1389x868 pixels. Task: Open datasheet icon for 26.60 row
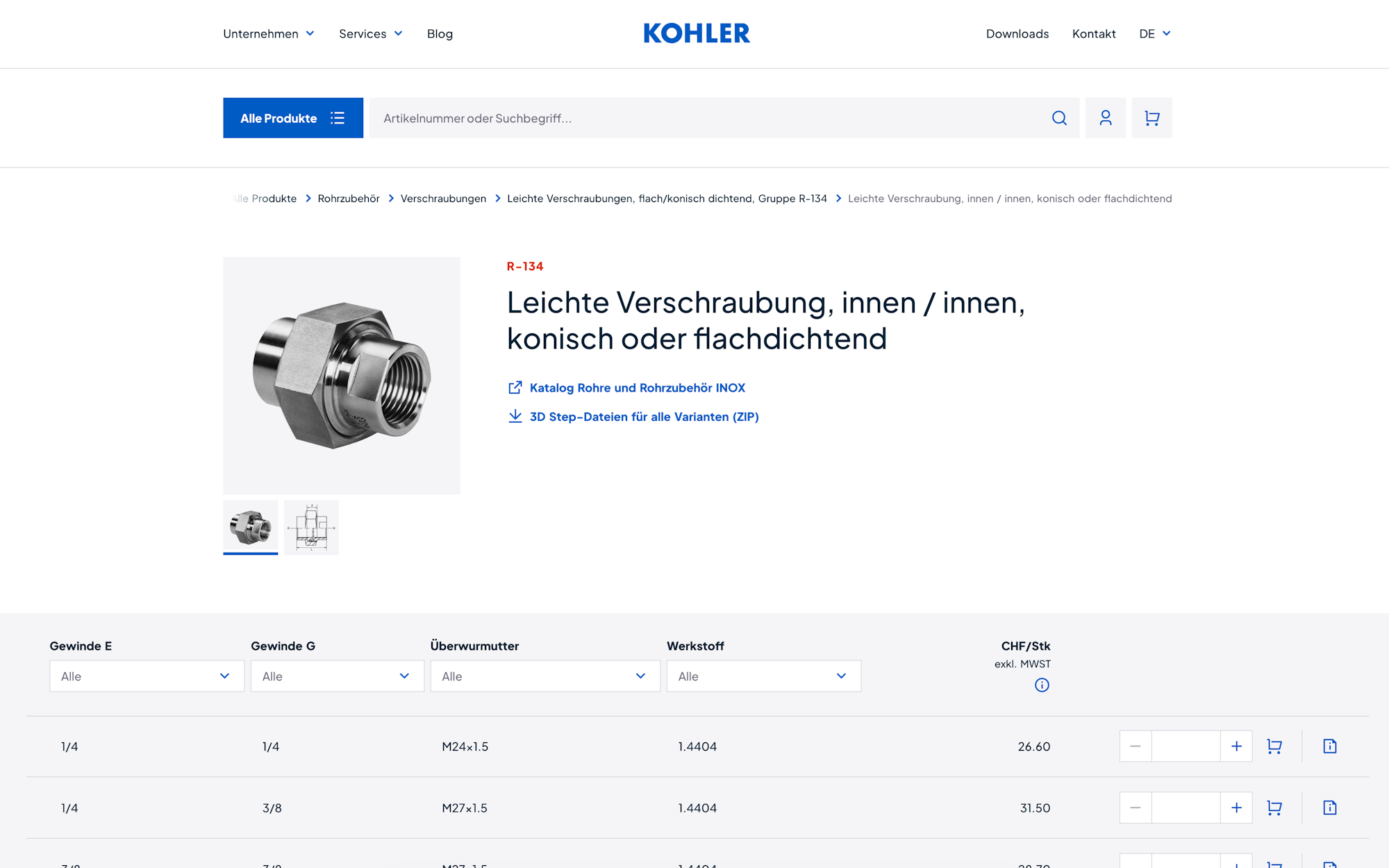point(1330,746)
